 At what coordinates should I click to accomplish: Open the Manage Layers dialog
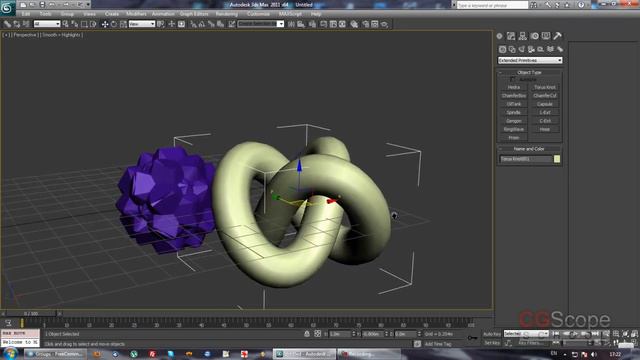pyautogui.click(x=312, y=24)
